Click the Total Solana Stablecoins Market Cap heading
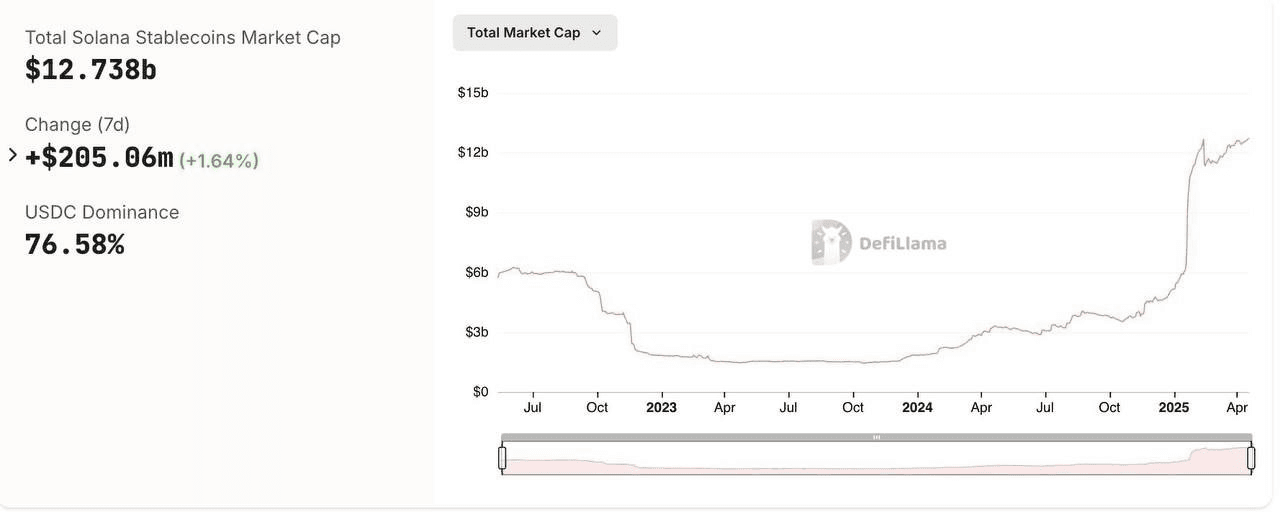This screenshot has width=1280, height=512. point(182,38)
